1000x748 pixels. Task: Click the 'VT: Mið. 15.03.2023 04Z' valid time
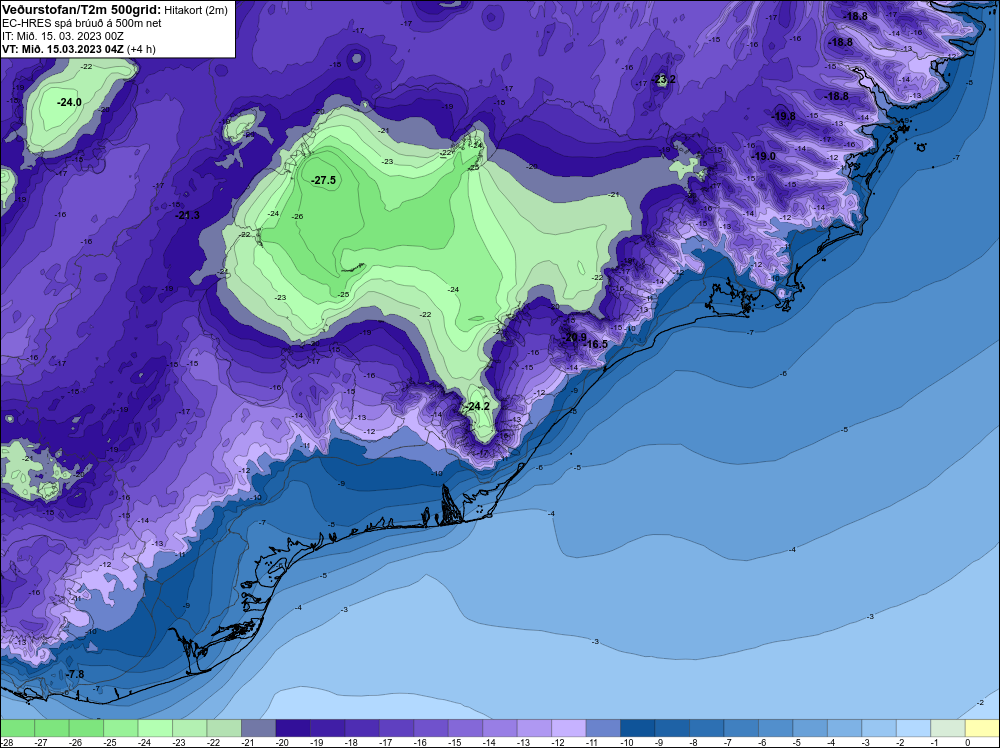(63, 49)
